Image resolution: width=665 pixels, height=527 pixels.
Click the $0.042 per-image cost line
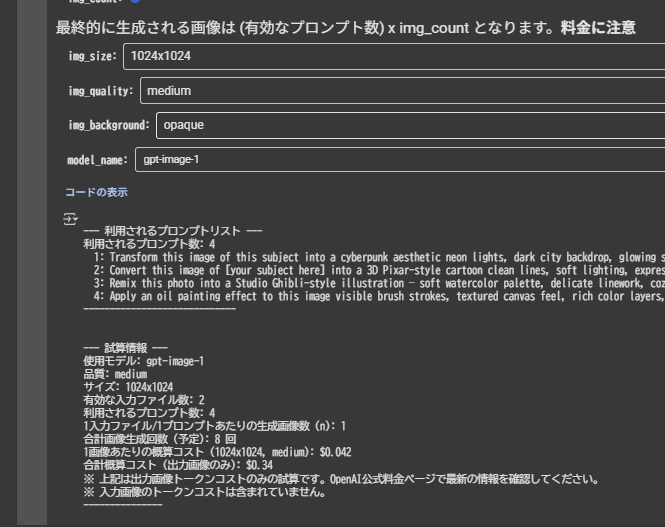pos(217,452)
